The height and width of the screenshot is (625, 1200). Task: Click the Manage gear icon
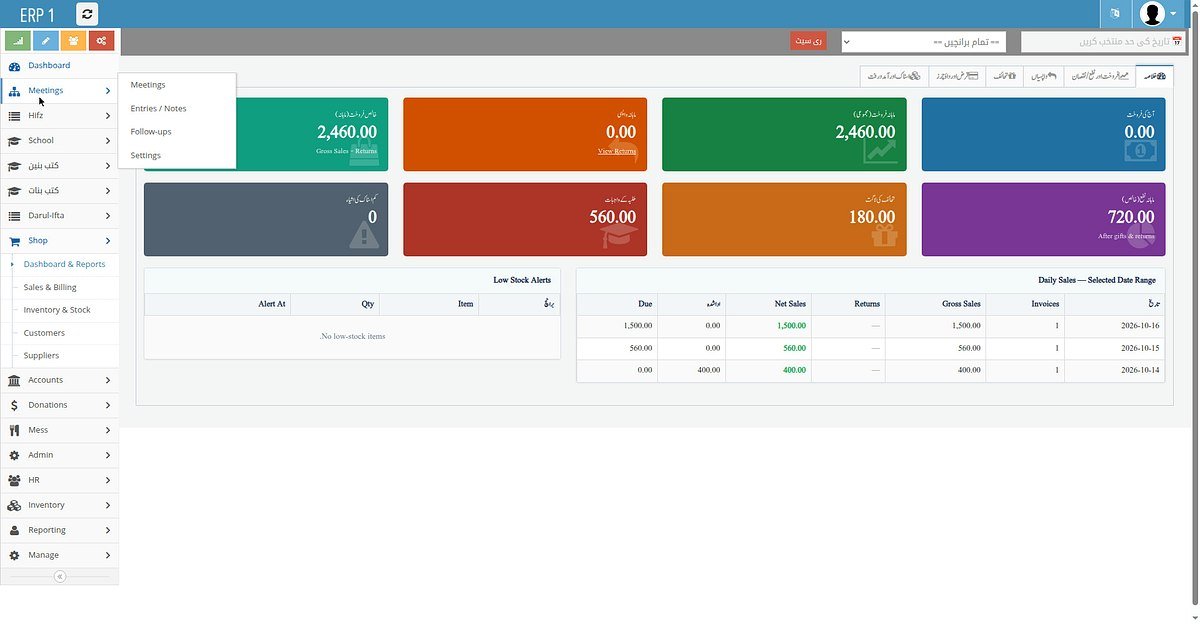(14, 555)
